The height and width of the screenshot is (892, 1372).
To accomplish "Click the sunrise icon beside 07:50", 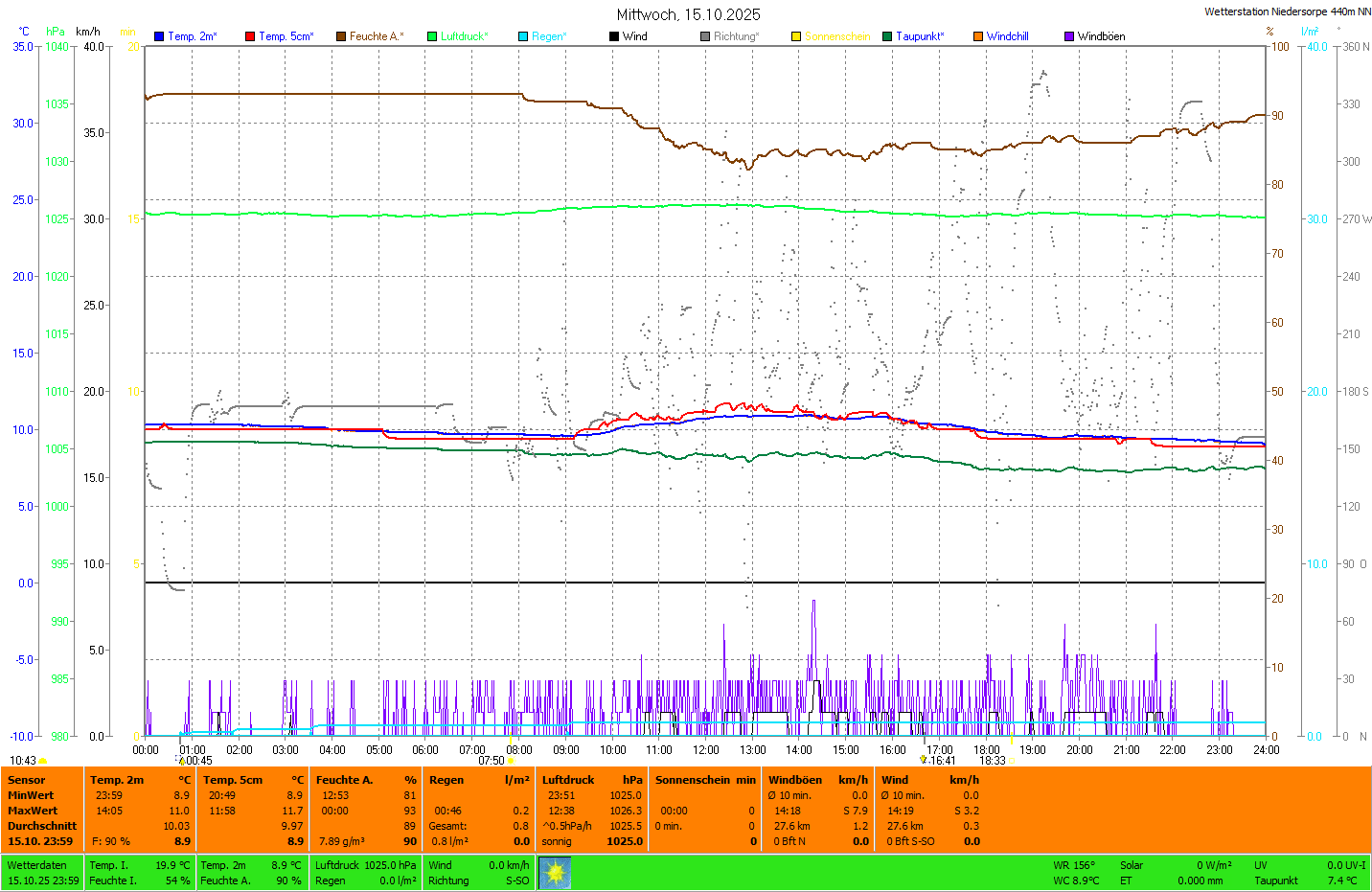I will pyautogui.click(x=511, y=761).
